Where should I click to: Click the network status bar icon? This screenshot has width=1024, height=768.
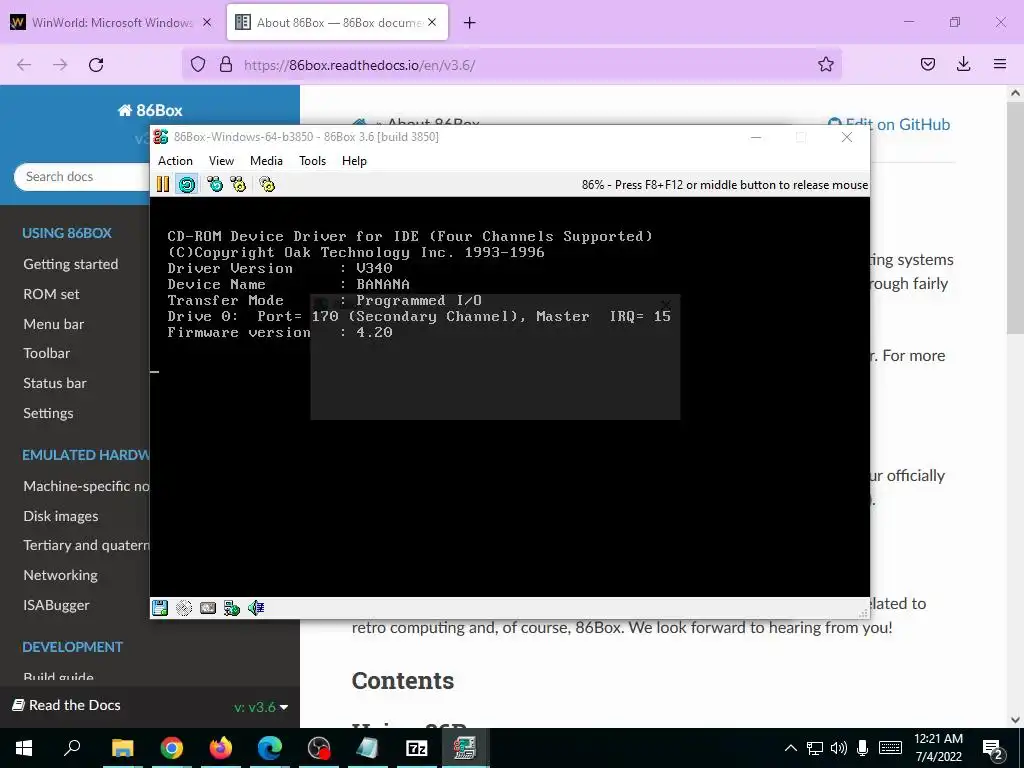[231, 608]
